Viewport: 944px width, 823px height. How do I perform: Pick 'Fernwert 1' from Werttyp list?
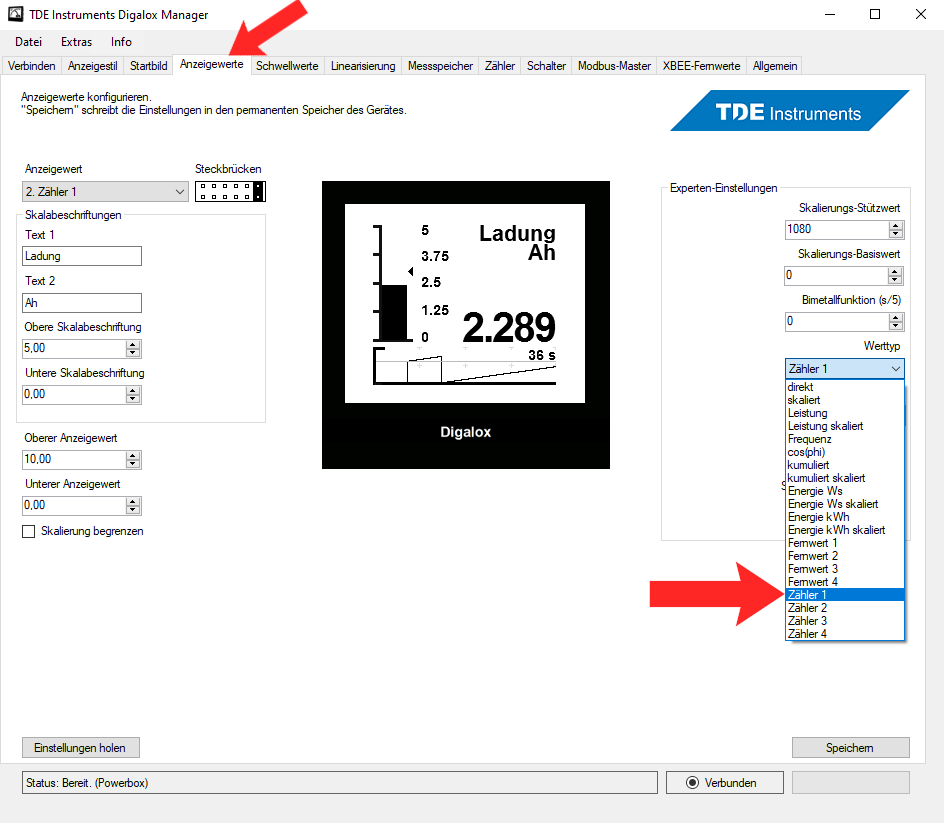845,543
